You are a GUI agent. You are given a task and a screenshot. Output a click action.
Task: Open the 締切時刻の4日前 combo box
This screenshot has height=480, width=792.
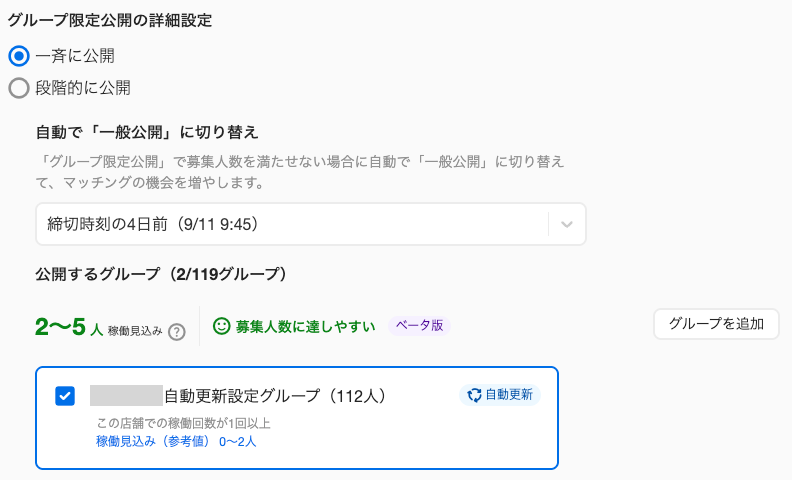tap(311, 224)
